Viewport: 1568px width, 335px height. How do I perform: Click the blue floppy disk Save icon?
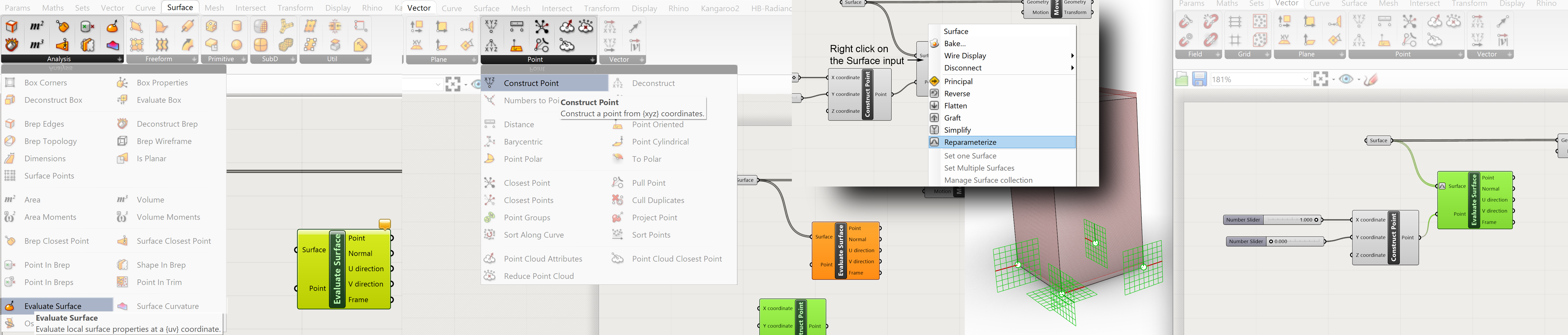click(x=1199, y=79)
